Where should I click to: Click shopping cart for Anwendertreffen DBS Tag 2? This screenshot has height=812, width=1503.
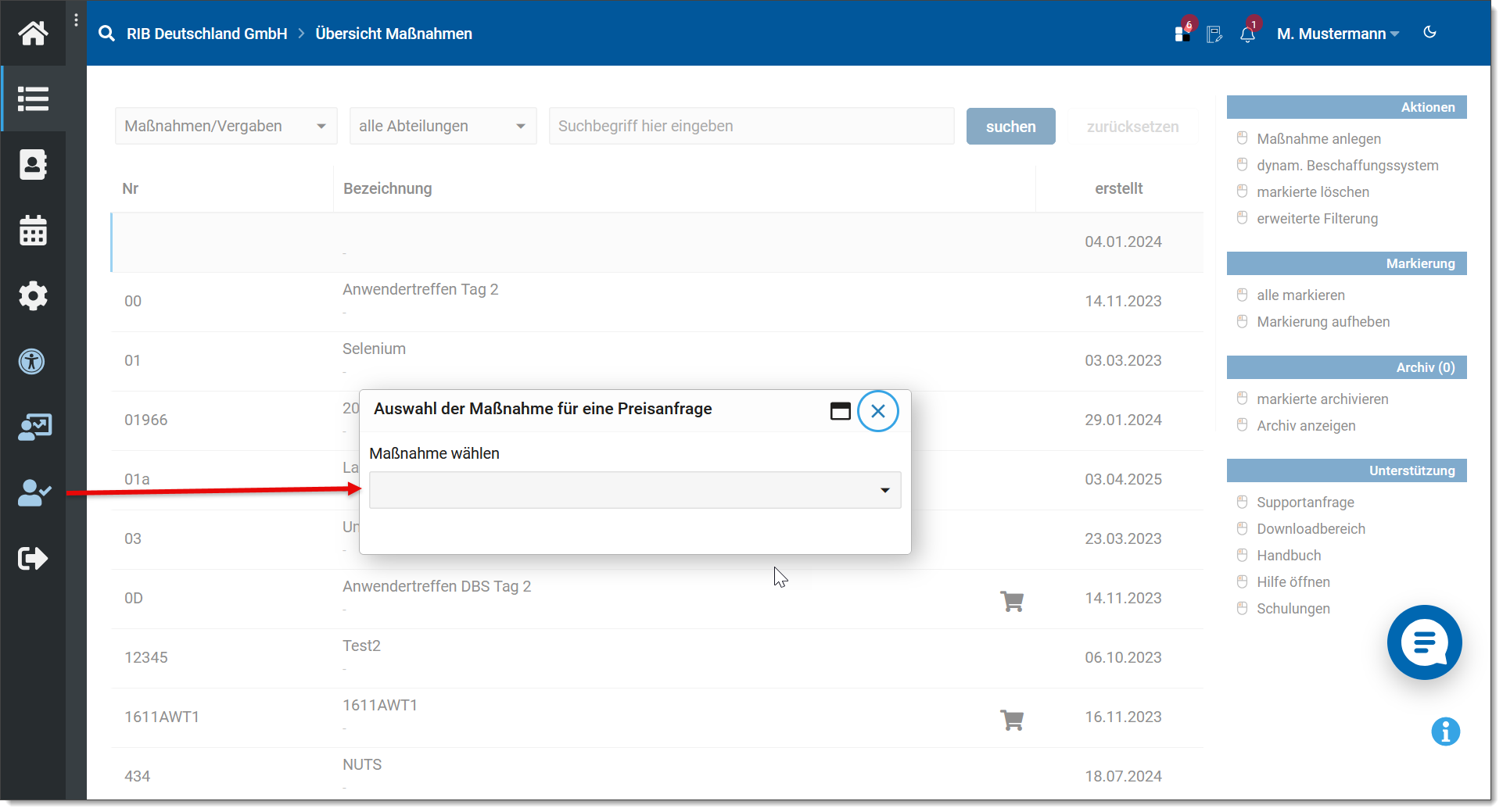1012,601
